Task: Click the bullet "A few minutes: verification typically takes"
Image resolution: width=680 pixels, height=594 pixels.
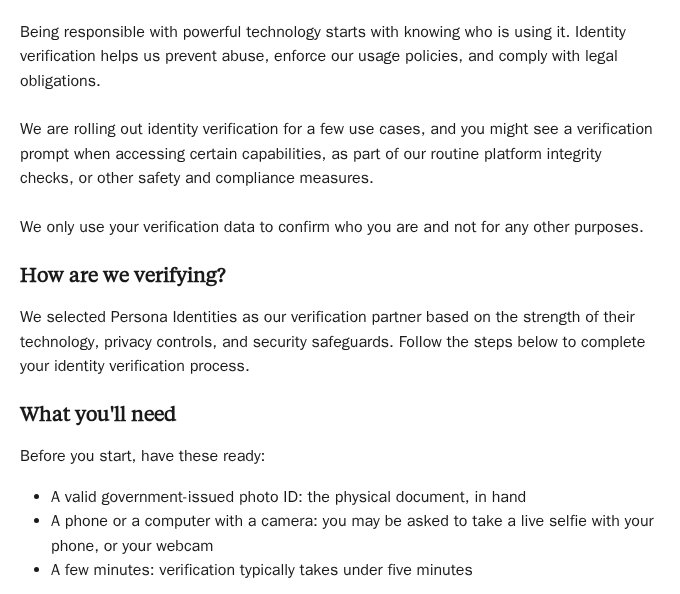Action: [262, 570]
